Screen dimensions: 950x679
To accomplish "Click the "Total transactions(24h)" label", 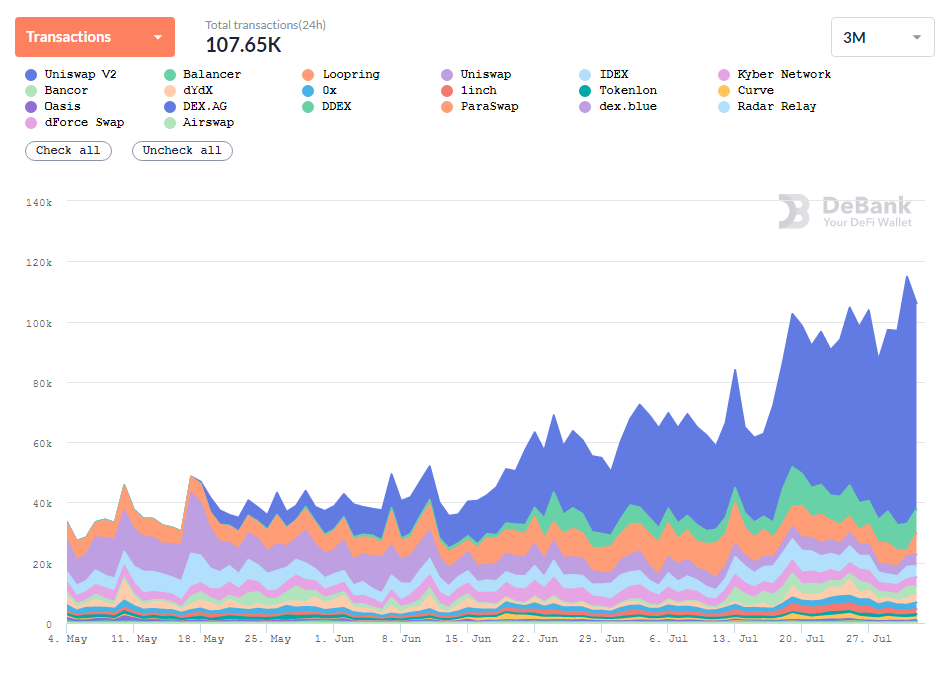I will pyautogui.click(x=265, y=25).
